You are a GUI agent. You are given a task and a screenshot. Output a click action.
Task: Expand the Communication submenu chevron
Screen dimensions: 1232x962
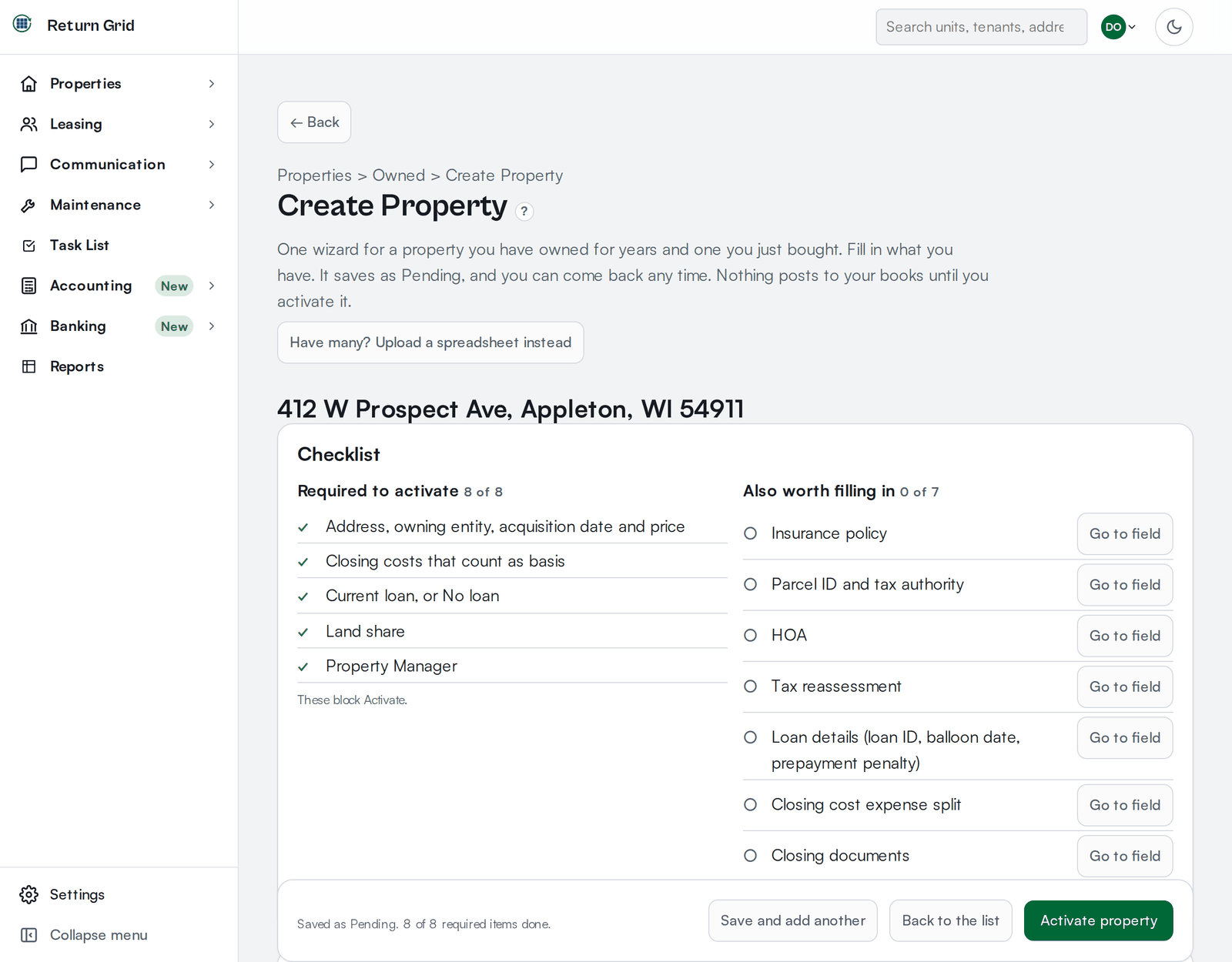pos(212,165)
